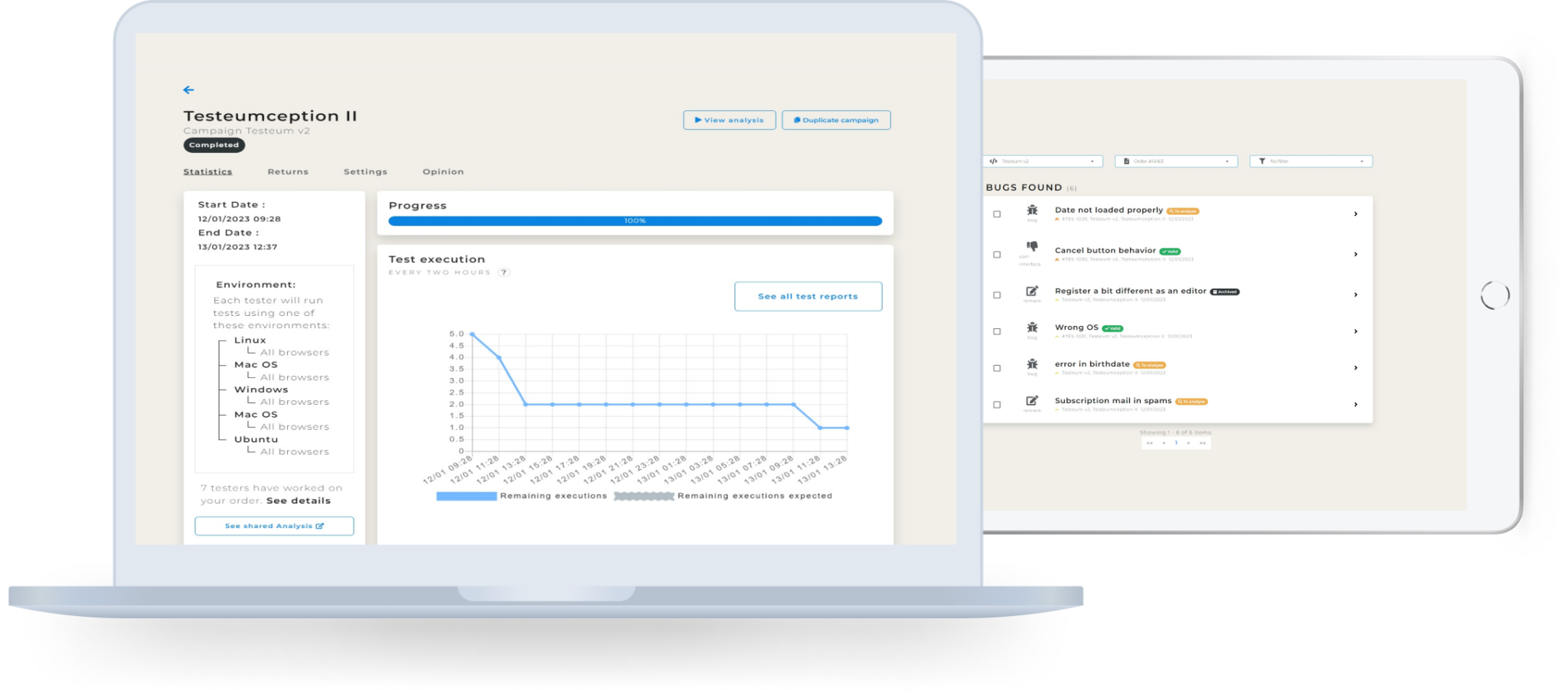Select the checkbox for Date not loaded properly
Screen dimensions: 1568x694
996,214
